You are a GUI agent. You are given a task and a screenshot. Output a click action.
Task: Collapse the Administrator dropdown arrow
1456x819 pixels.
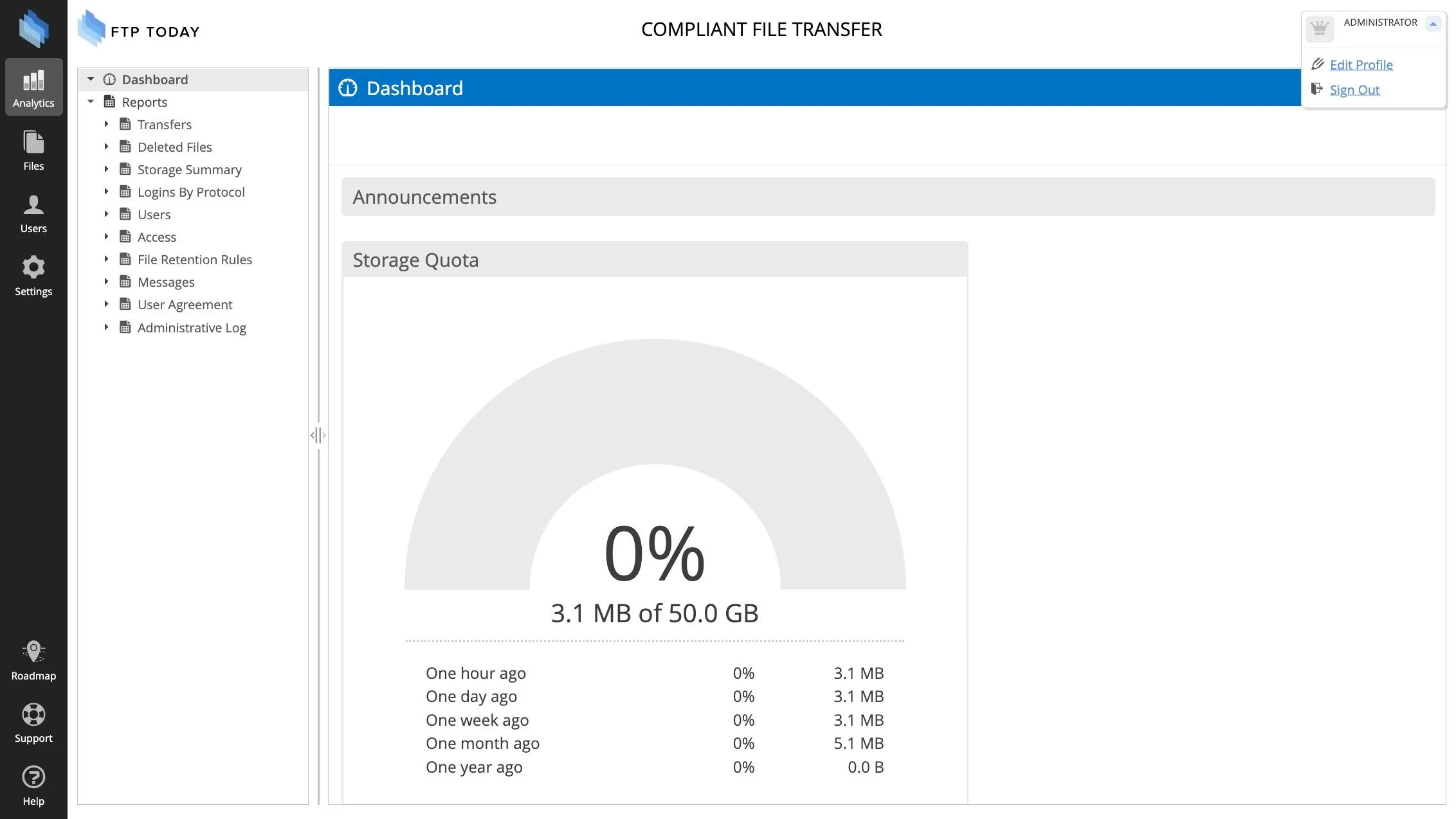point(1432,24)
